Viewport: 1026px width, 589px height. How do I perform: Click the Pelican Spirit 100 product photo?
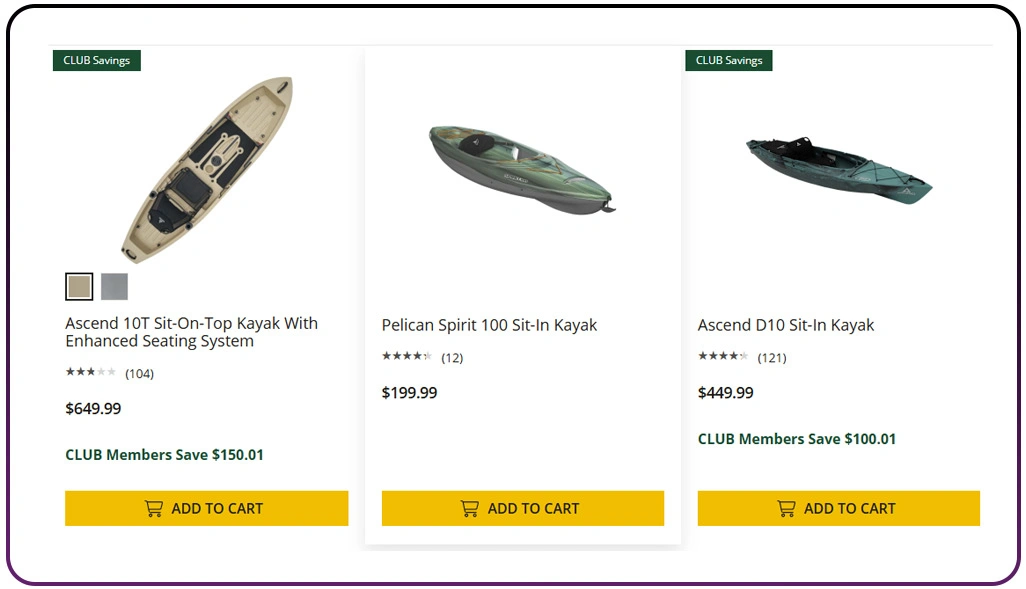click(521, 165)
